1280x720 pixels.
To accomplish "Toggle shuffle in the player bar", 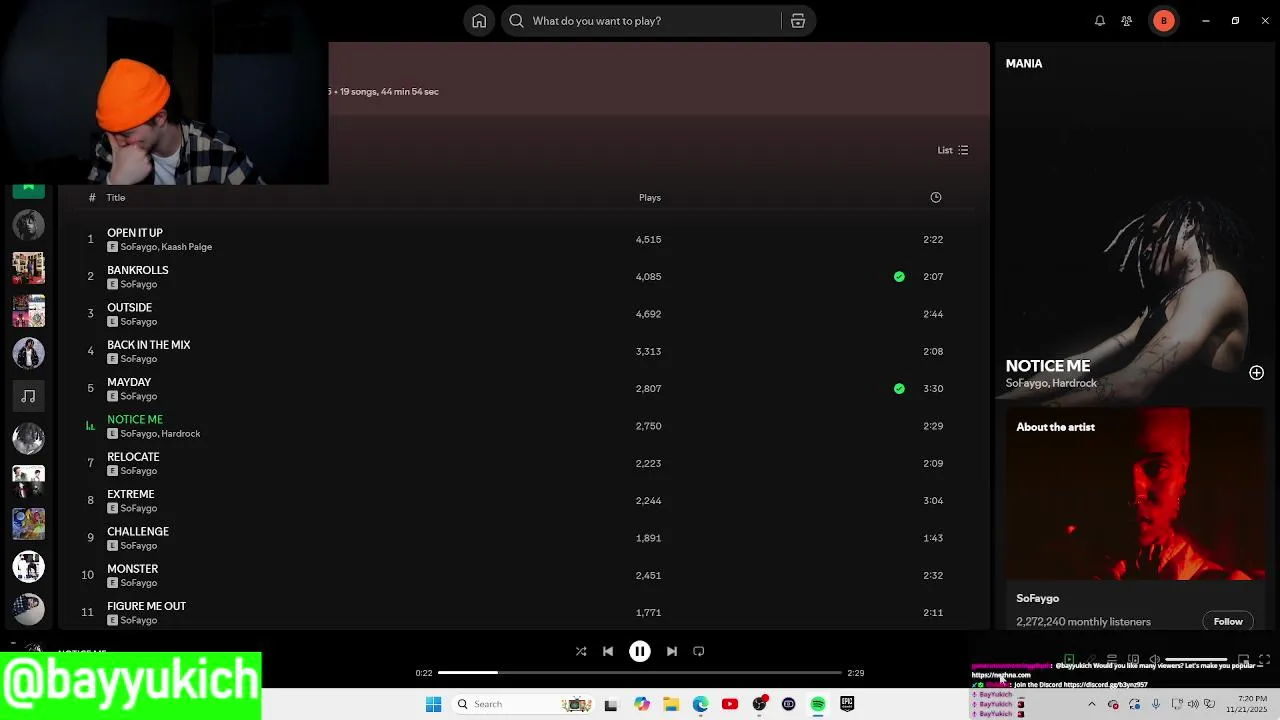I will (581, 651).
